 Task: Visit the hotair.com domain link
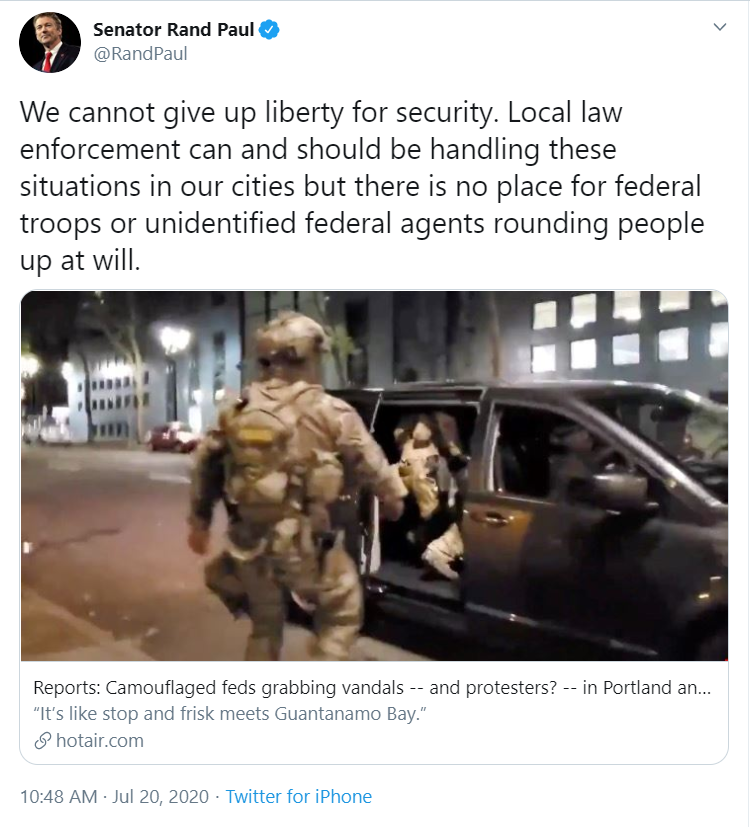point(100,741)
